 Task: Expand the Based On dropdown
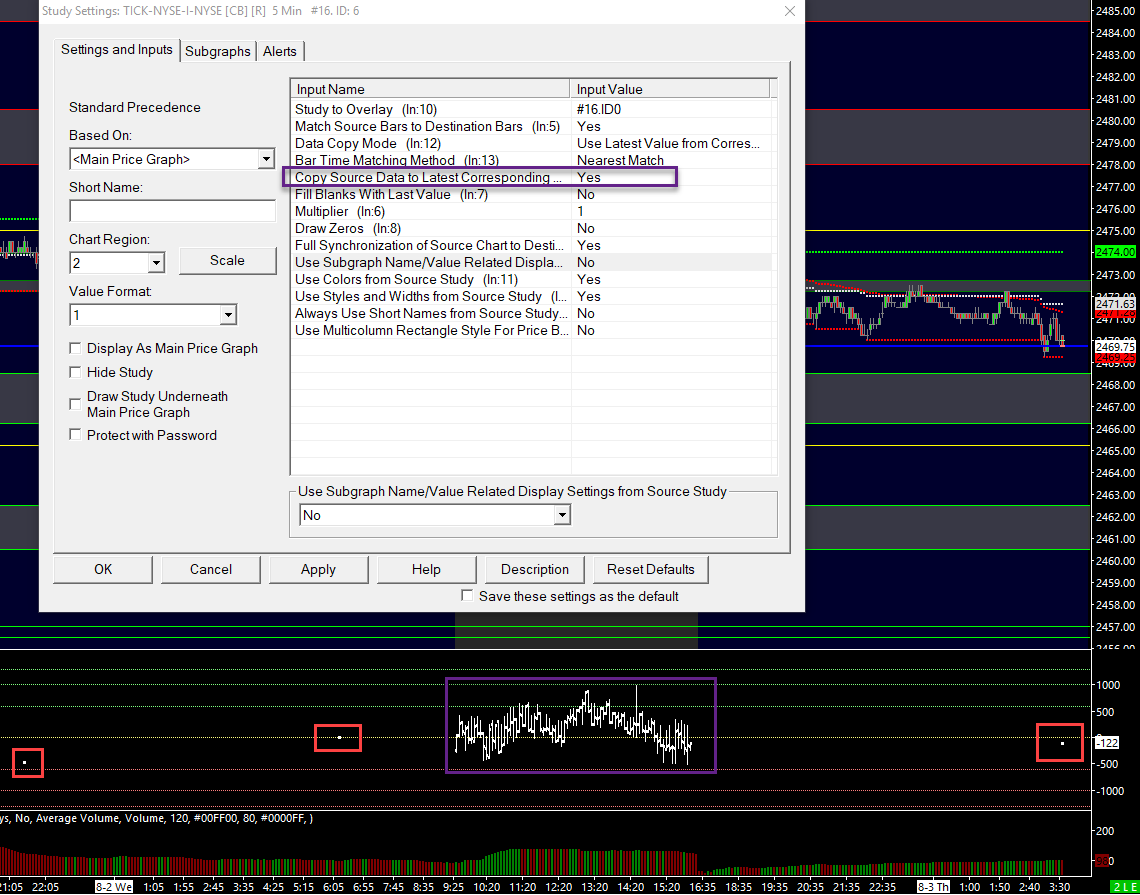click(x=266, y=159)
